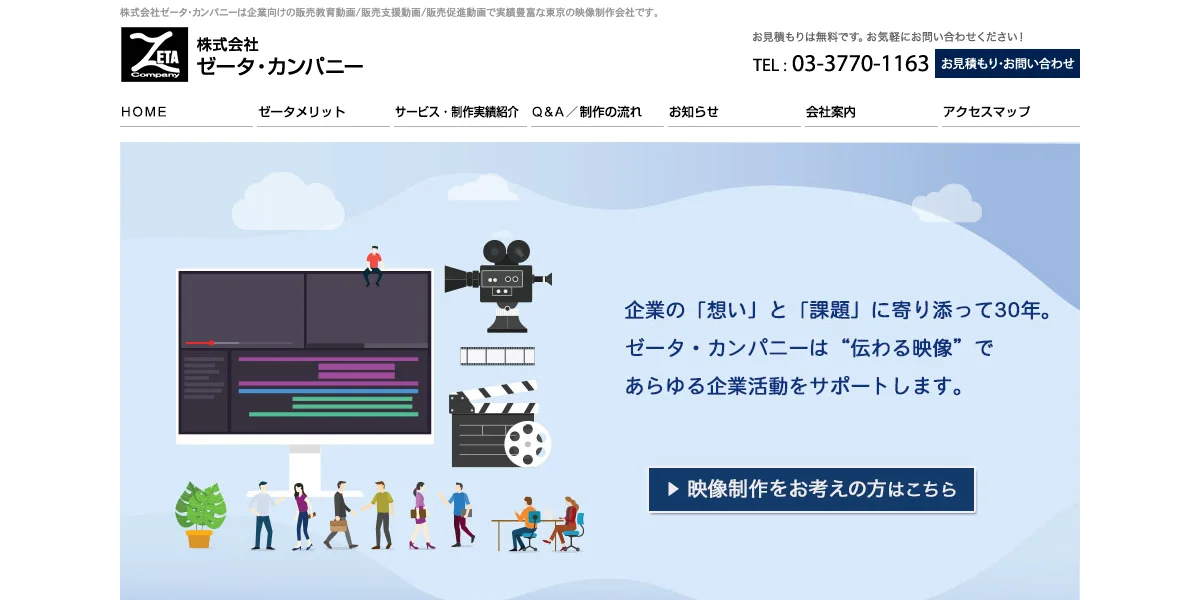Open Q&A／制作の流れ menu item
Image resolution: width=1200 pixels, height=600 pixels.
tap(597, 112)
